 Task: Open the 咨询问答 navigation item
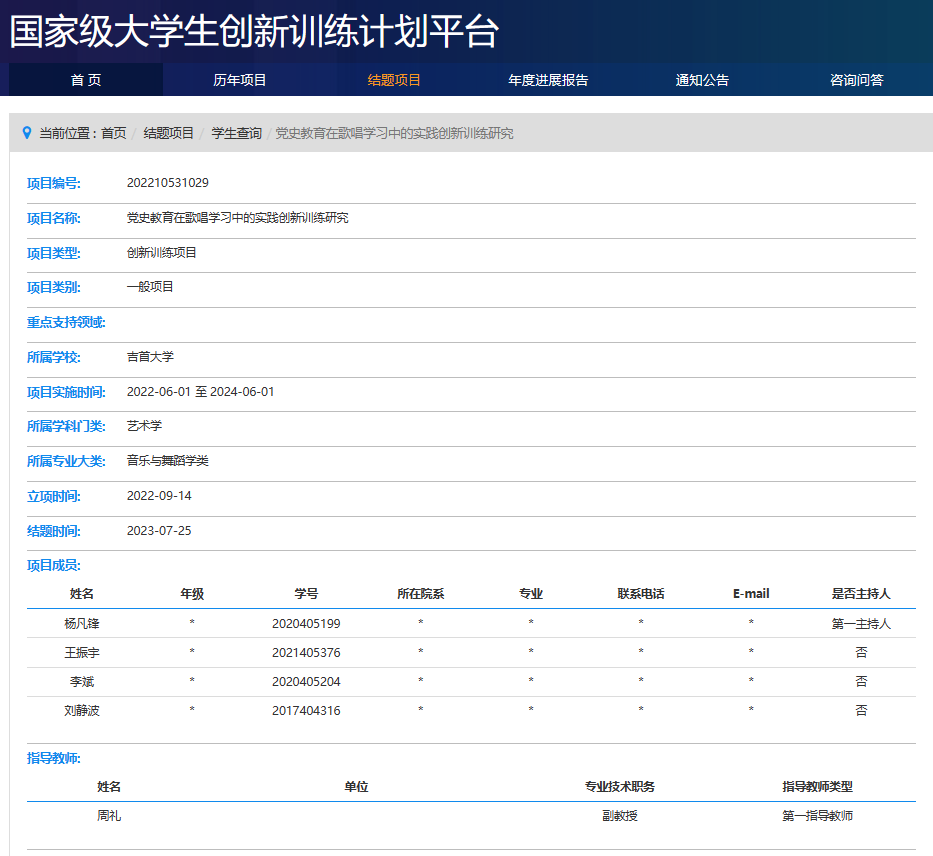[856, 80]
